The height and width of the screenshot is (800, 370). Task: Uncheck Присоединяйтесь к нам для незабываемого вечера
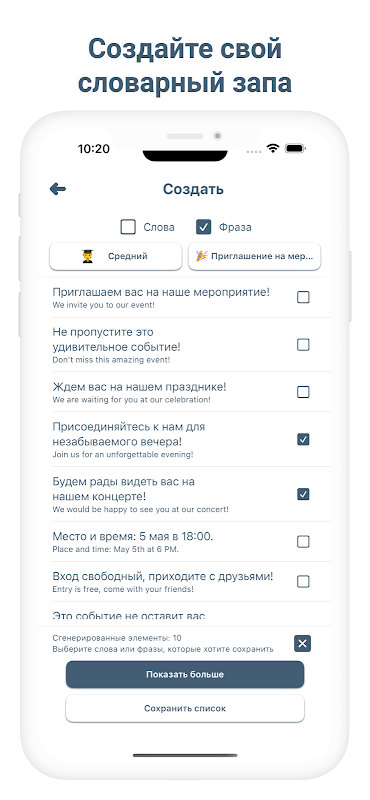(x=303, y=439)
